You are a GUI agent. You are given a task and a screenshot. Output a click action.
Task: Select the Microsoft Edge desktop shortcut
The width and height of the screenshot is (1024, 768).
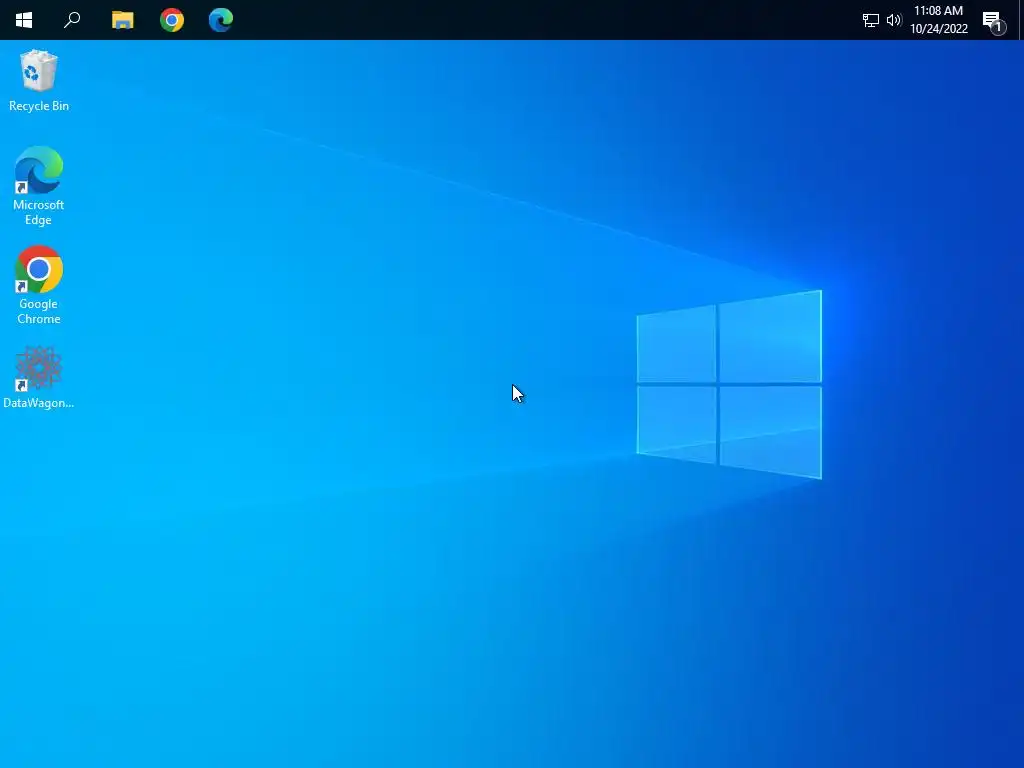click(39, 186)
